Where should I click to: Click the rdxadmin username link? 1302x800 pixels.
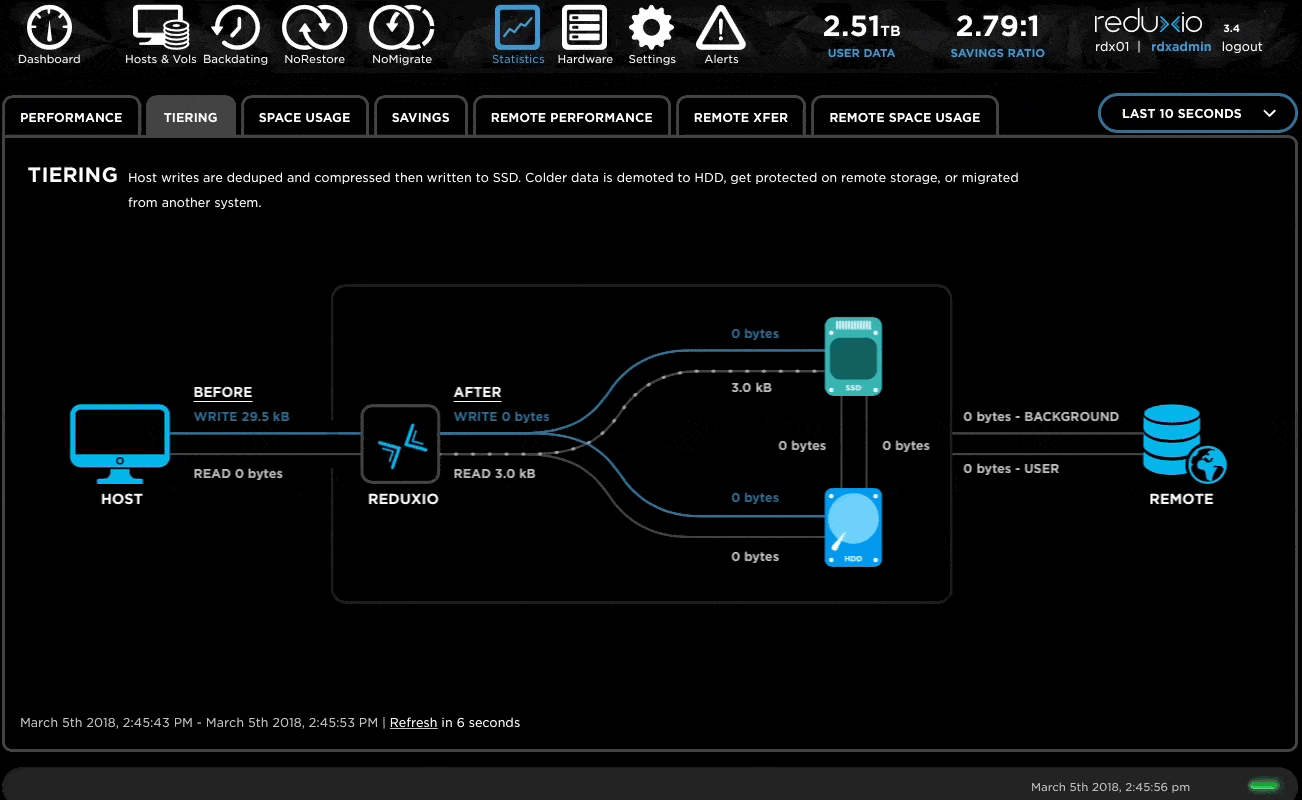click(x=1181, y=47)
